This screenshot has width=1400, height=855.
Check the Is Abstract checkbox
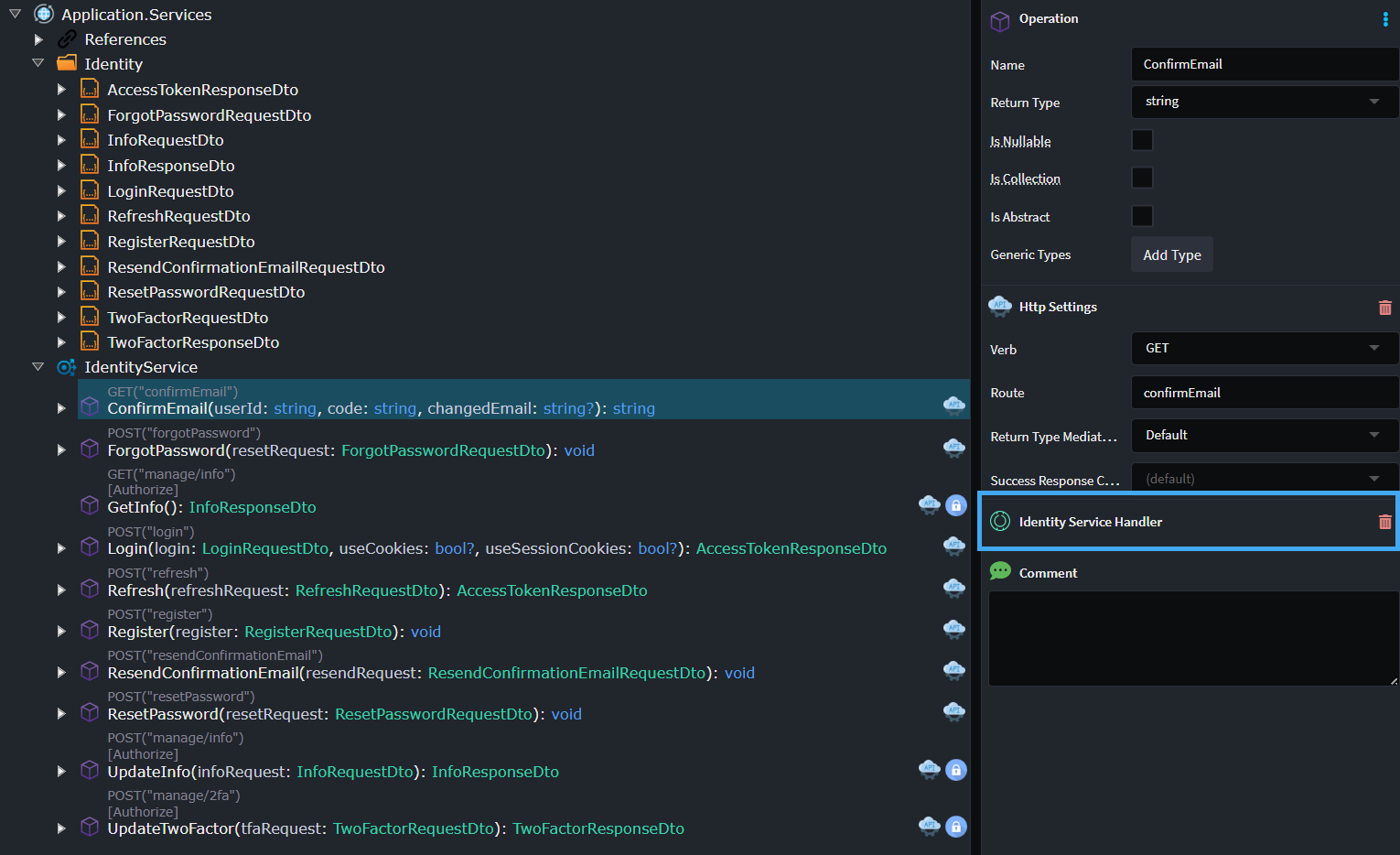coord(1142,216)
